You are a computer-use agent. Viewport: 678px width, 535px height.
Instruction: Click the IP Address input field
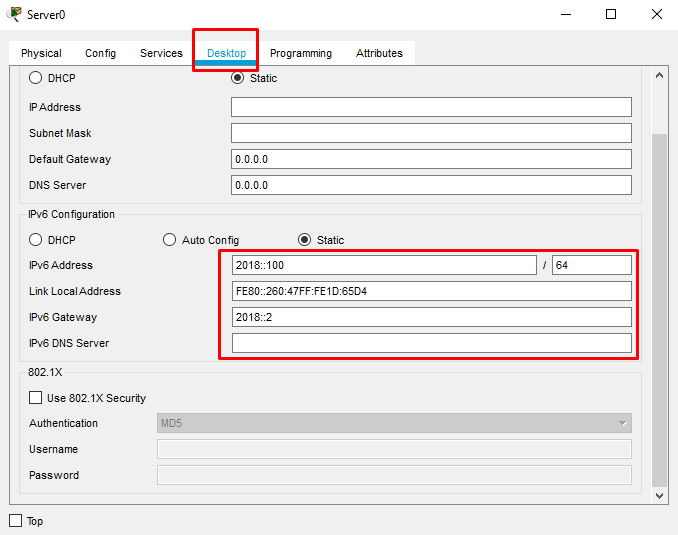pyautogui.click(x=431, y=107)
